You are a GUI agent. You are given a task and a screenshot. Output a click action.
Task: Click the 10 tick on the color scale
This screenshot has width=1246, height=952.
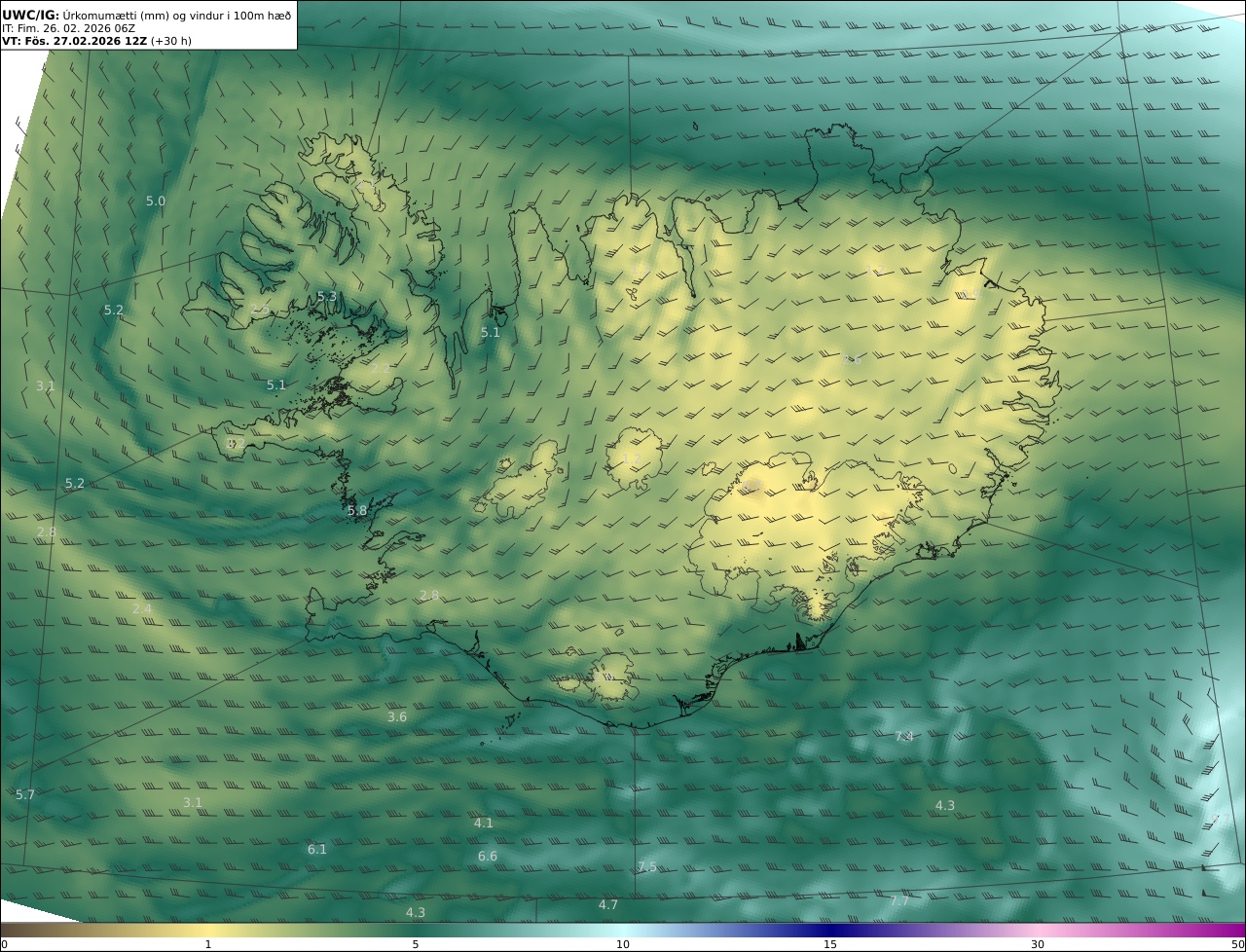click(623, 944)
